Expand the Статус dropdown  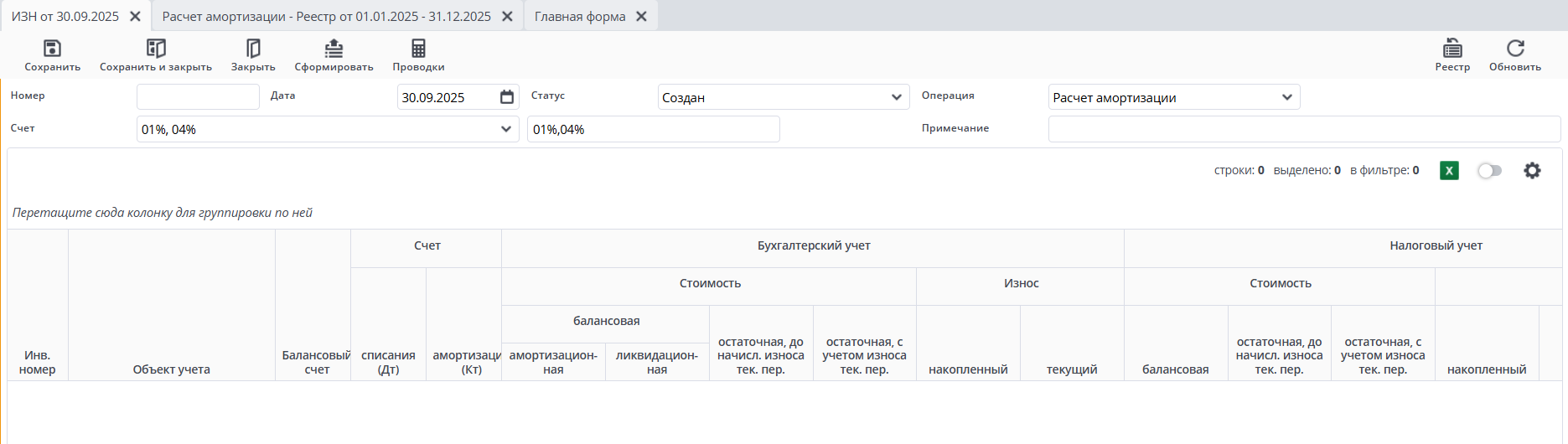[x=896, y=97]
